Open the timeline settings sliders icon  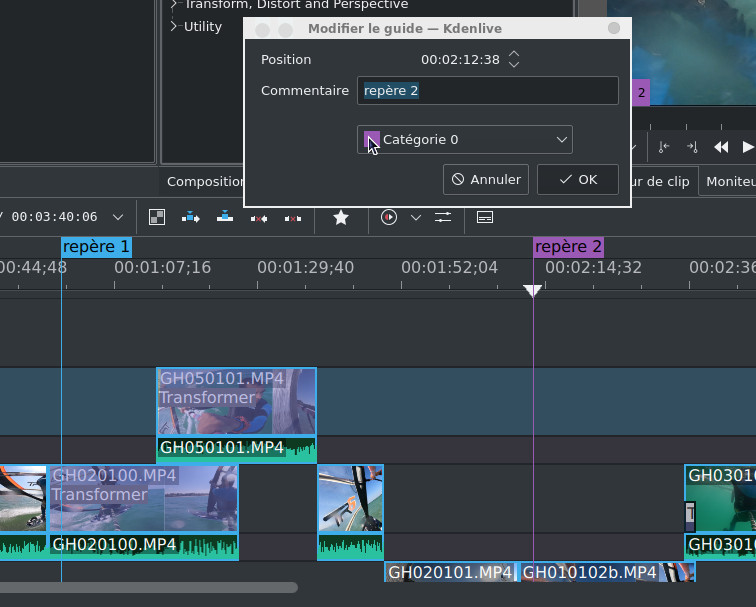pos(443,217)
